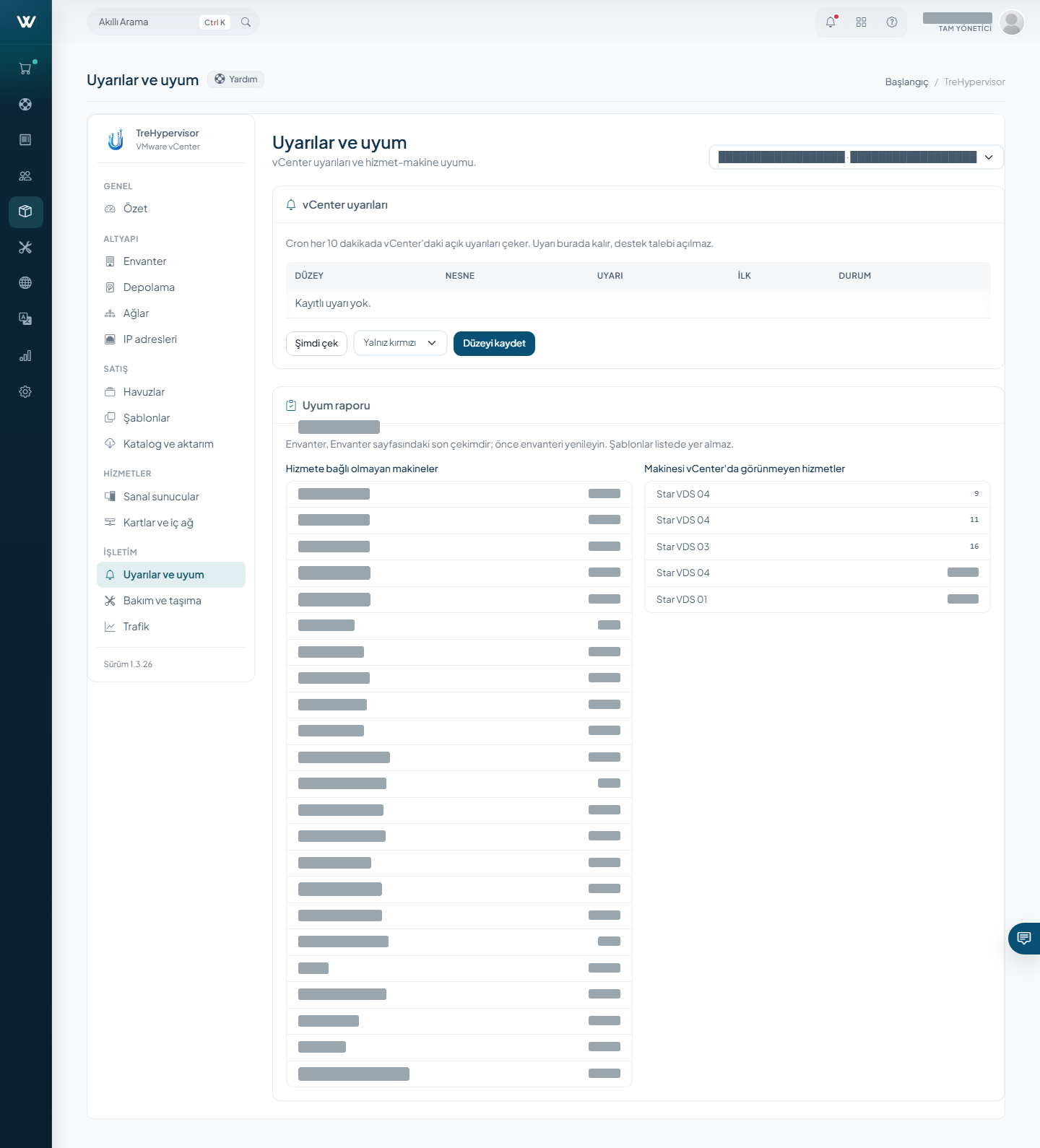The image size is (1040, 1148).
Task: Open Havuzlar menu item
Action: pos(171,392)
